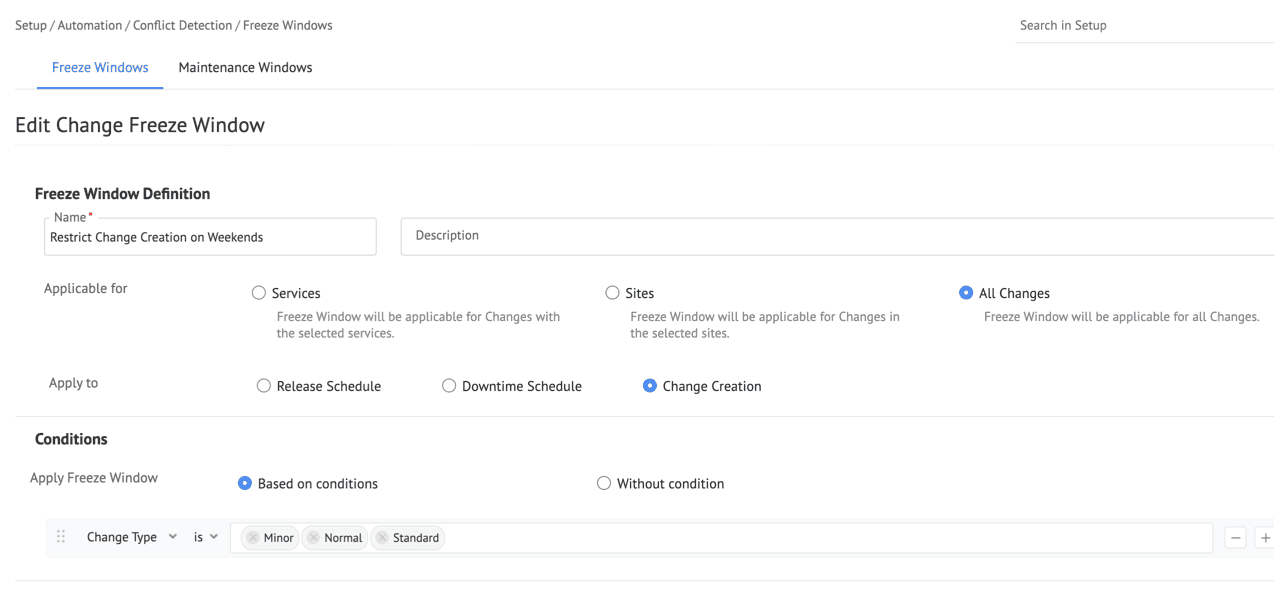The height and width of the screenshot is (590, 1275).
Task: Choose Sites as applicable scope
Action: 613,293
